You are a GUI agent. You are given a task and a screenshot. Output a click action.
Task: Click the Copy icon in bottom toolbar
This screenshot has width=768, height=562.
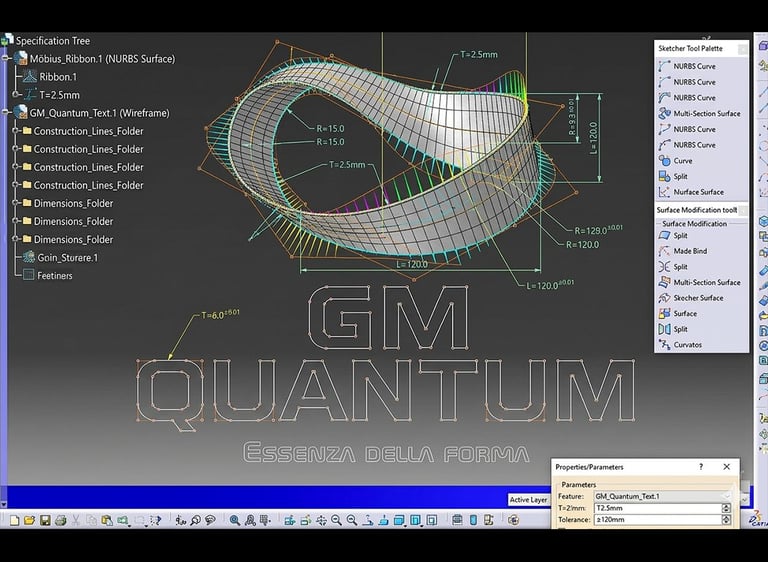(x=91, y=520)
